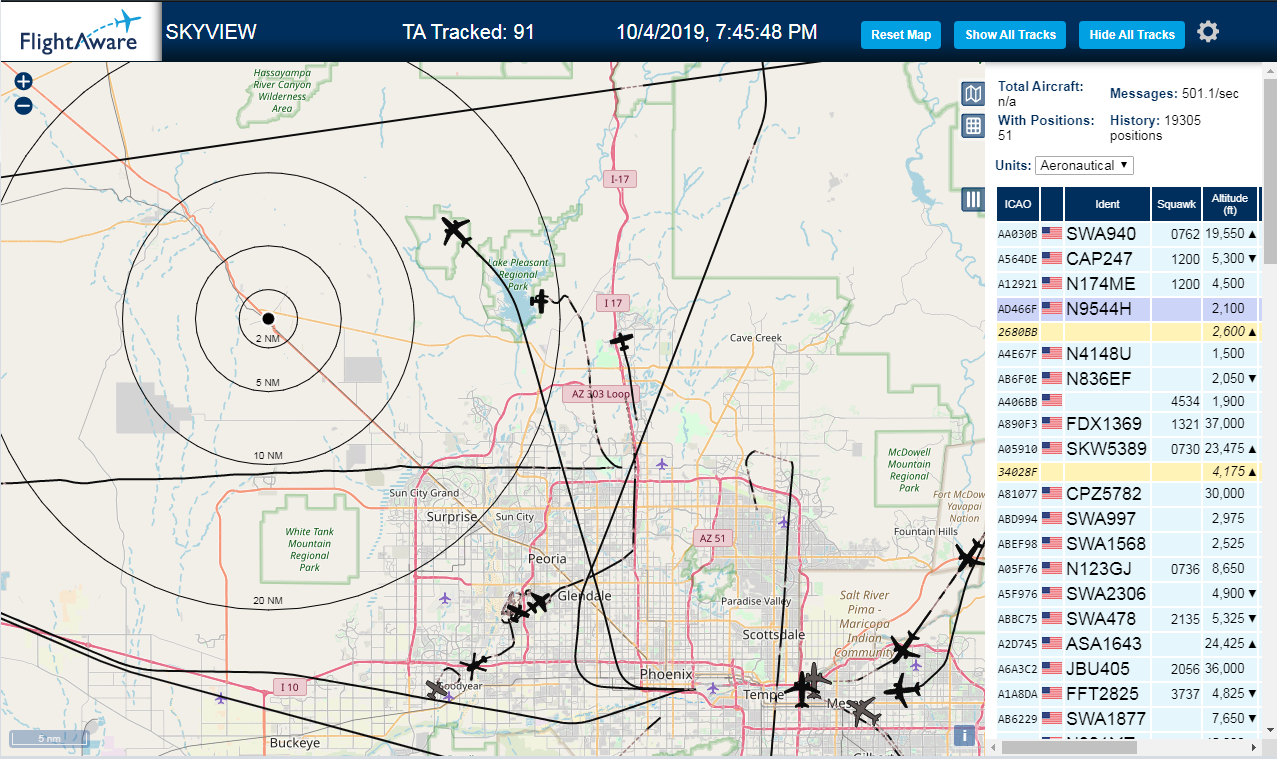
Task: Select N836EF aircraft row
Action: pyautogui.click(x=1127, y=378)
